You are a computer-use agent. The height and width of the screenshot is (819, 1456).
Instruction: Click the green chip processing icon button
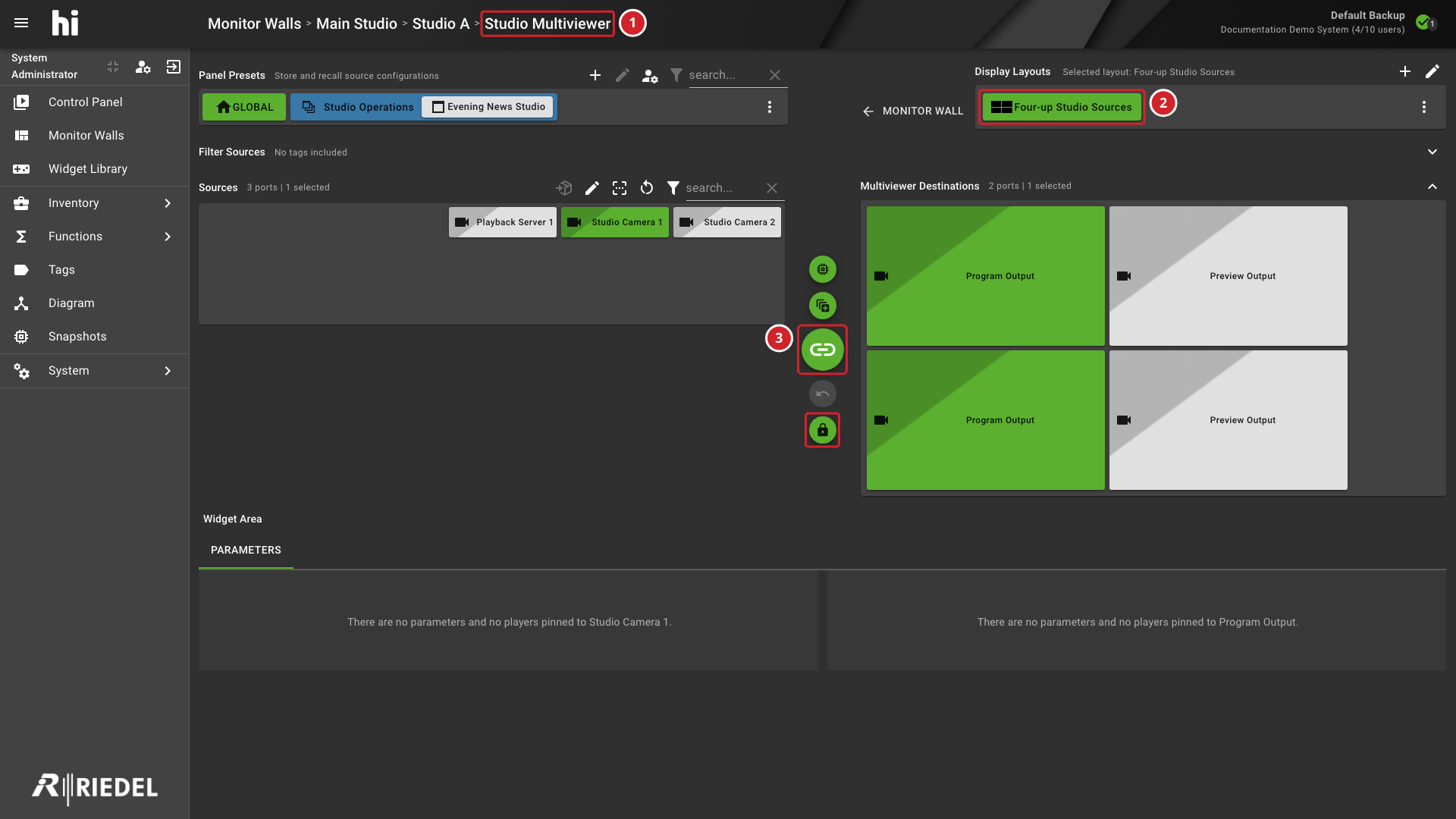point(823,269)
